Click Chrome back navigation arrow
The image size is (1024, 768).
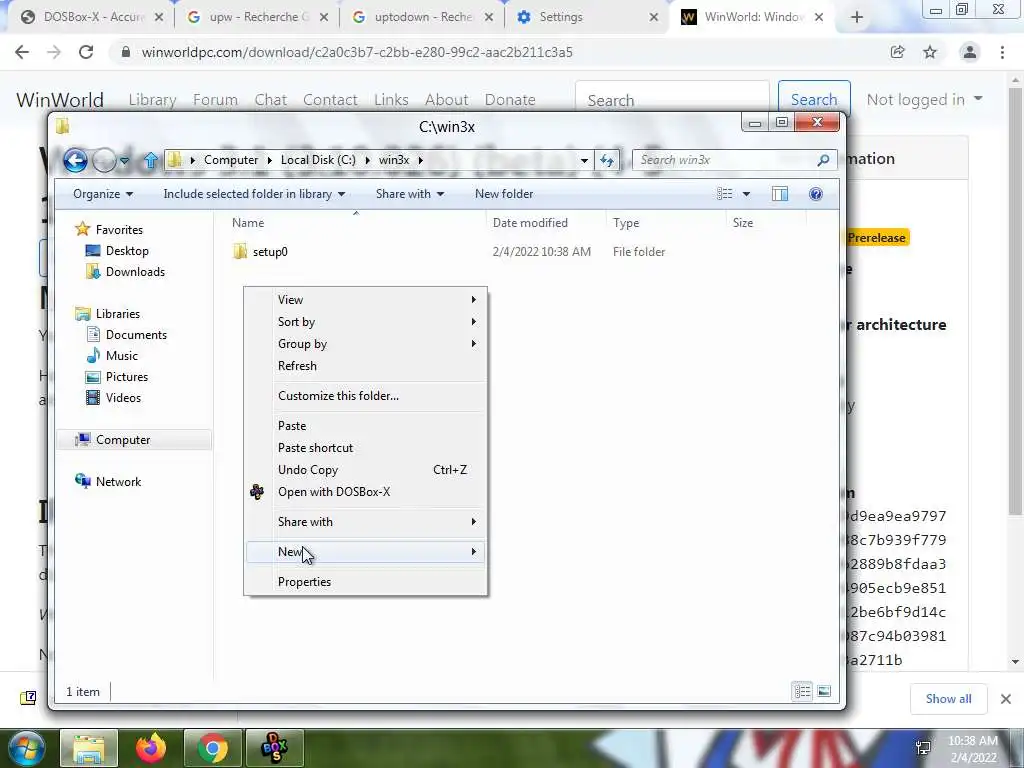click(x=22, y=52)
